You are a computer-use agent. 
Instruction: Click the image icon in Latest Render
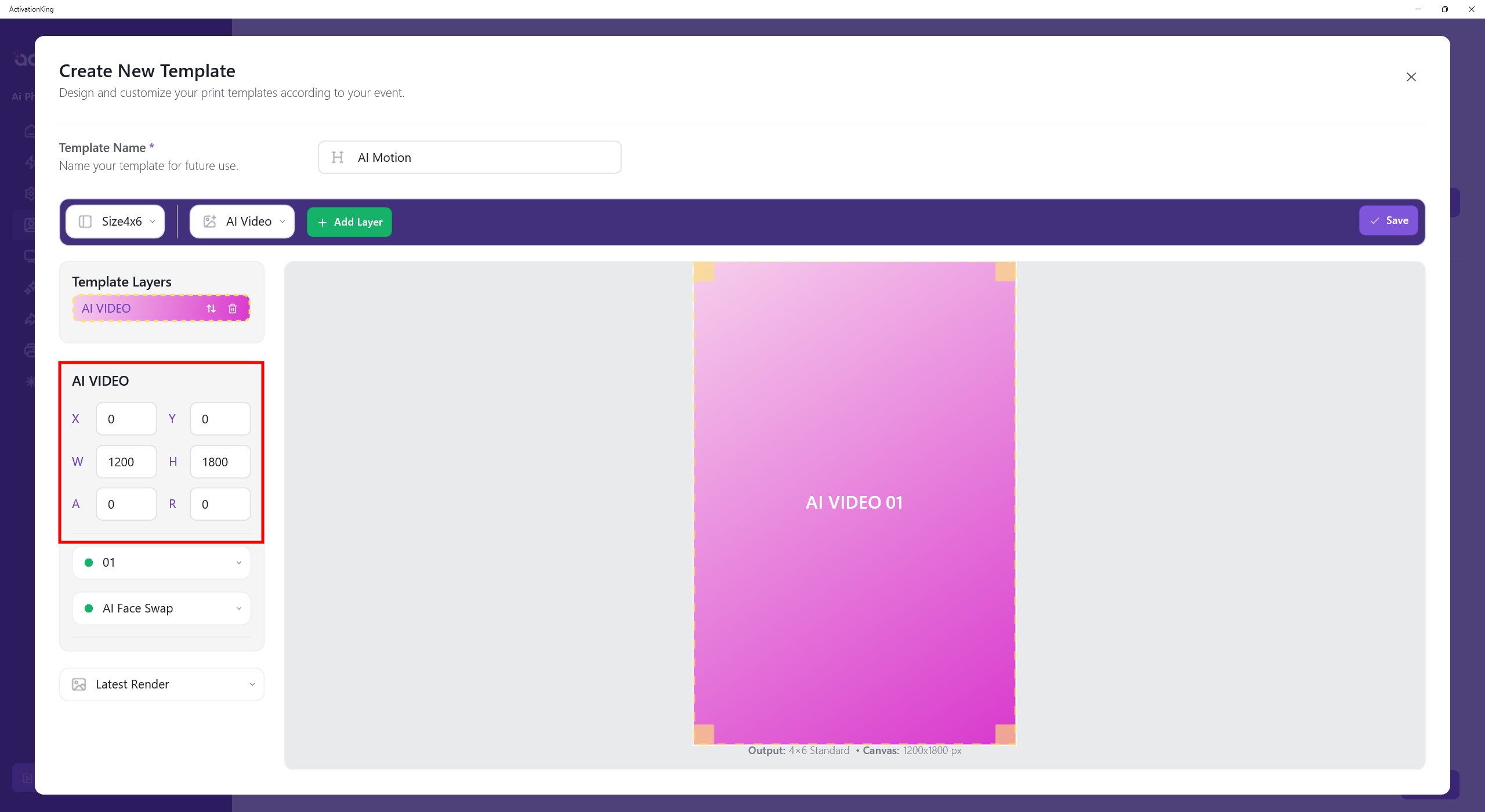click(79, 684)
